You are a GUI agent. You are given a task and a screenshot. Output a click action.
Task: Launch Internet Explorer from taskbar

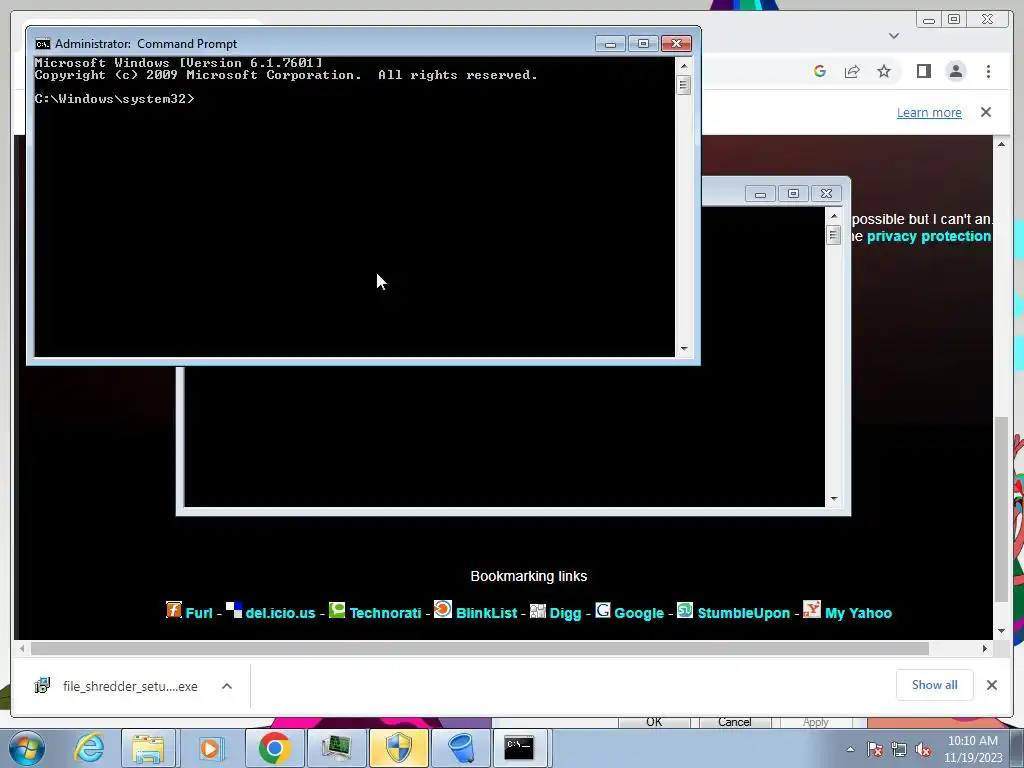click(89, 748)
